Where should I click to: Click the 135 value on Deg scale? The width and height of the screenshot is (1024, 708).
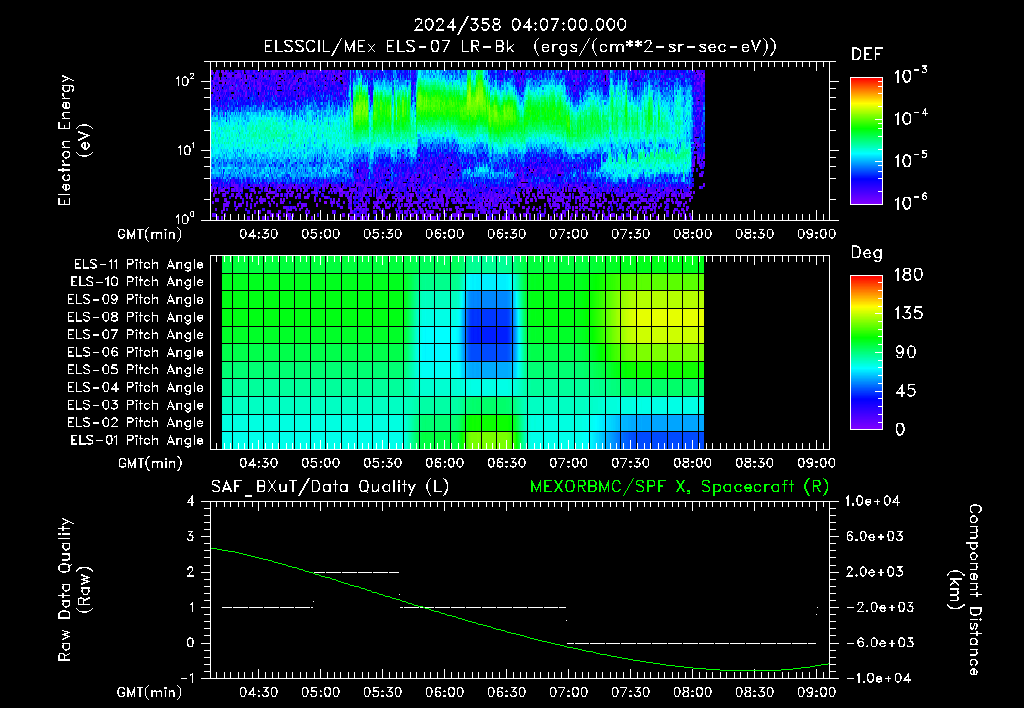[908, 314]
